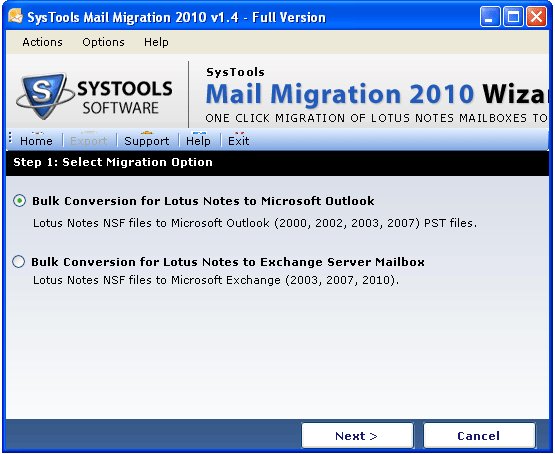Click the SysTools Software shield logo
The width and height of the screenshot is (555, 454).
(x=44, y=95)
